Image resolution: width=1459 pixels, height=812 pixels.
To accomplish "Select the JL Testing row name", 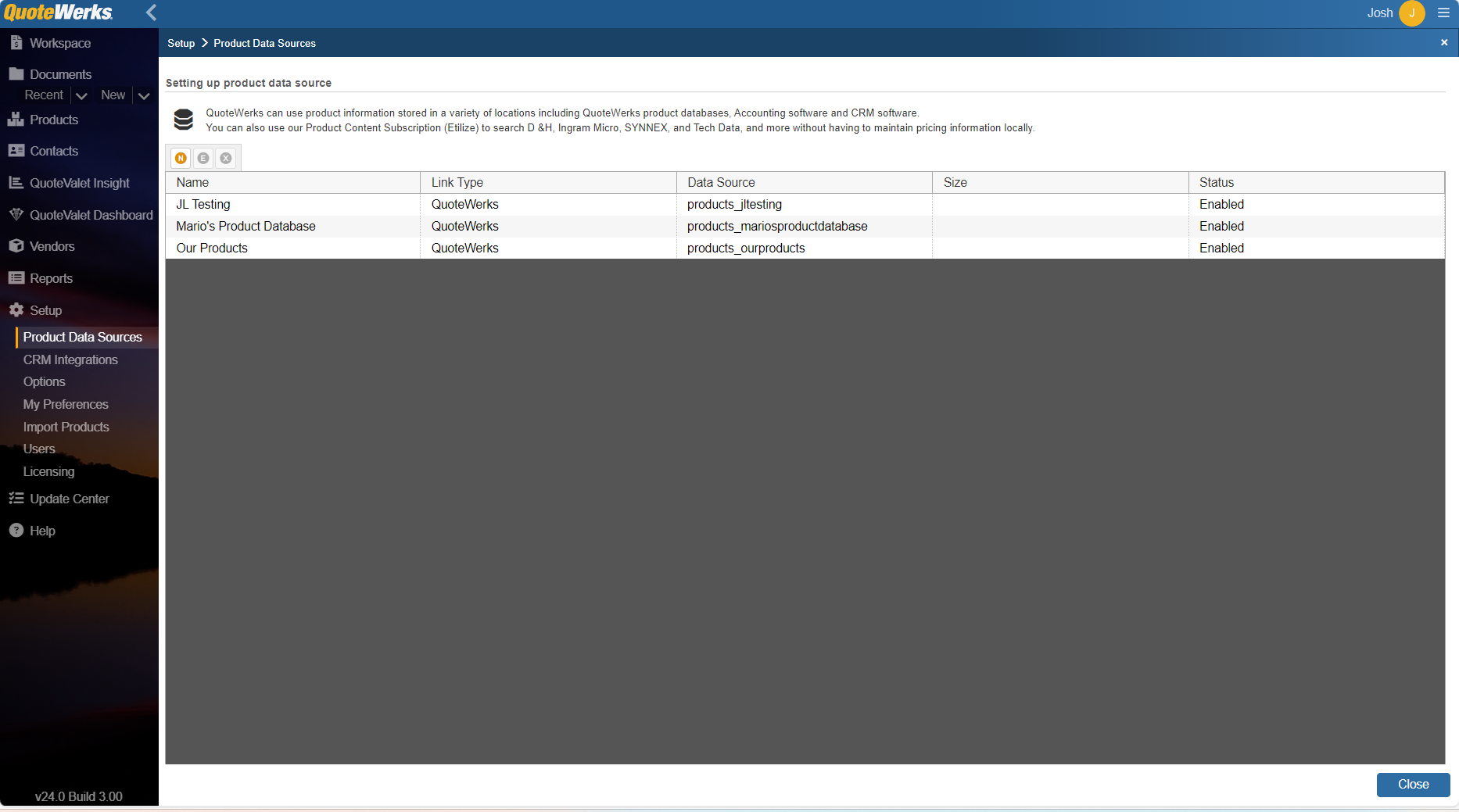I will (203, 204).
